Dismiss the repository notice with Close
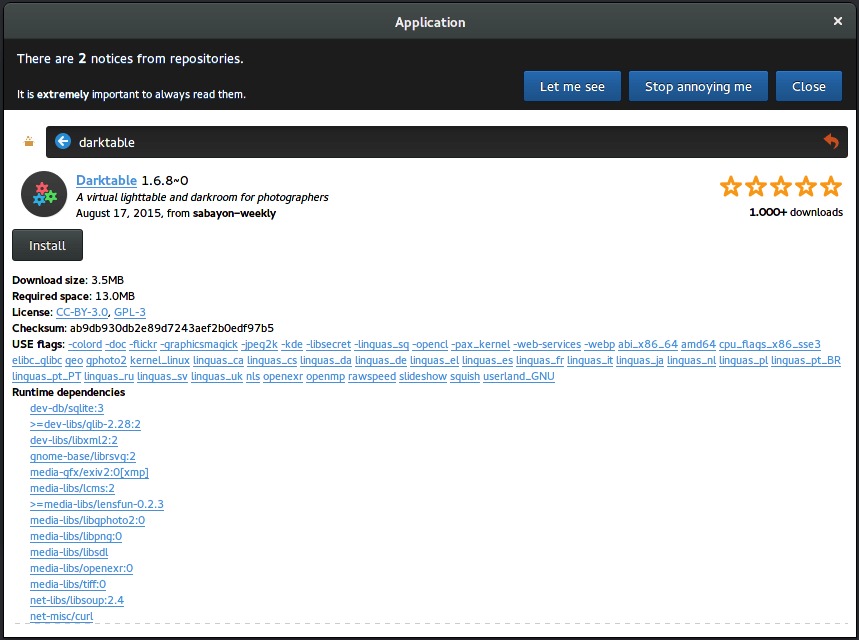Viewport: 859px width, 640px height. [809, 86]
